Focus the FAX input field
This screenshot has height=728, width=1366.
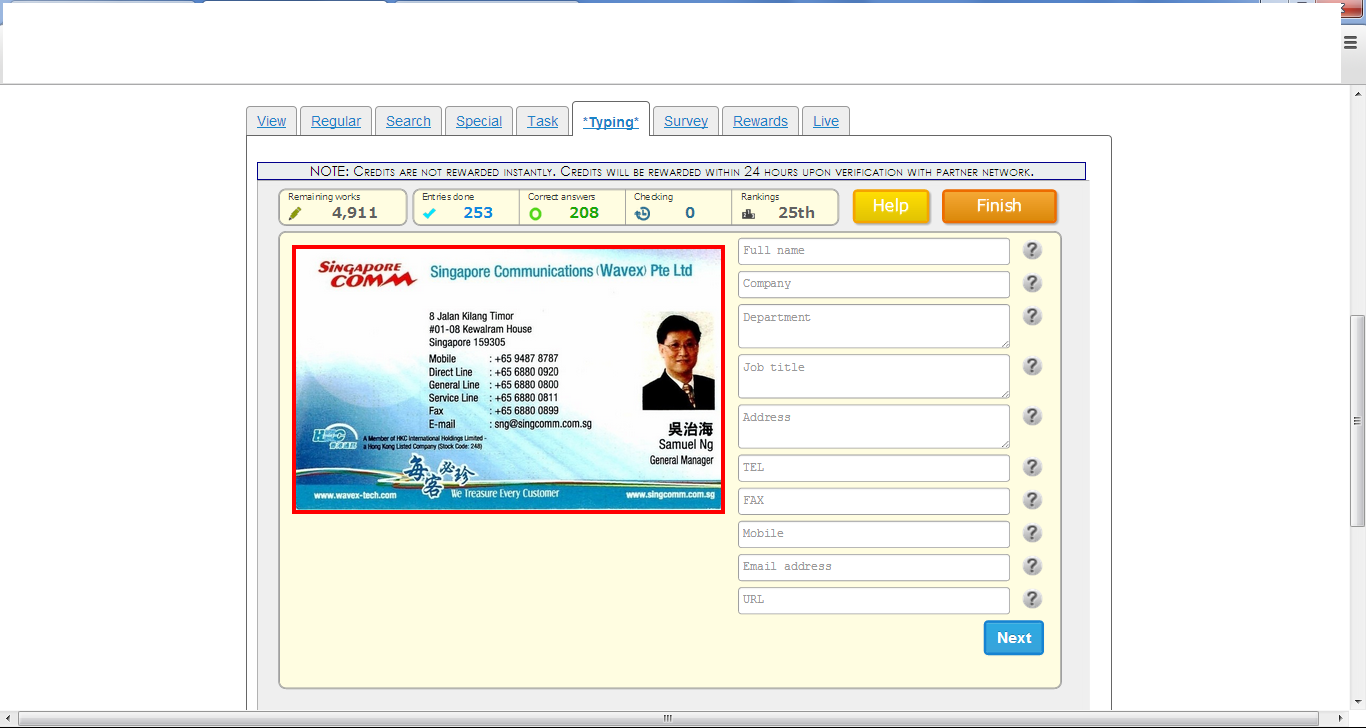pyautogui.click(x=874, y=501)
